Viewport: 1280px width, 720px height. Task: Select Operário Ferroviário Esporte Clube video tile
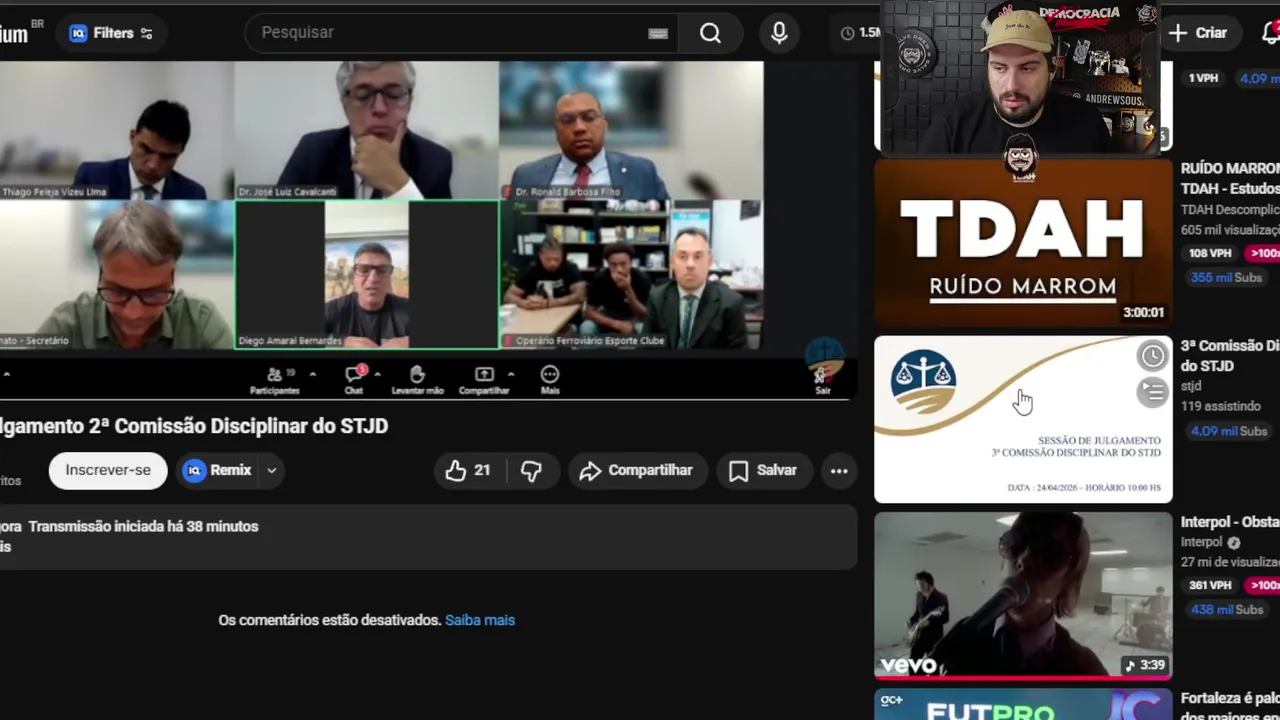click(x=631, y=274)
